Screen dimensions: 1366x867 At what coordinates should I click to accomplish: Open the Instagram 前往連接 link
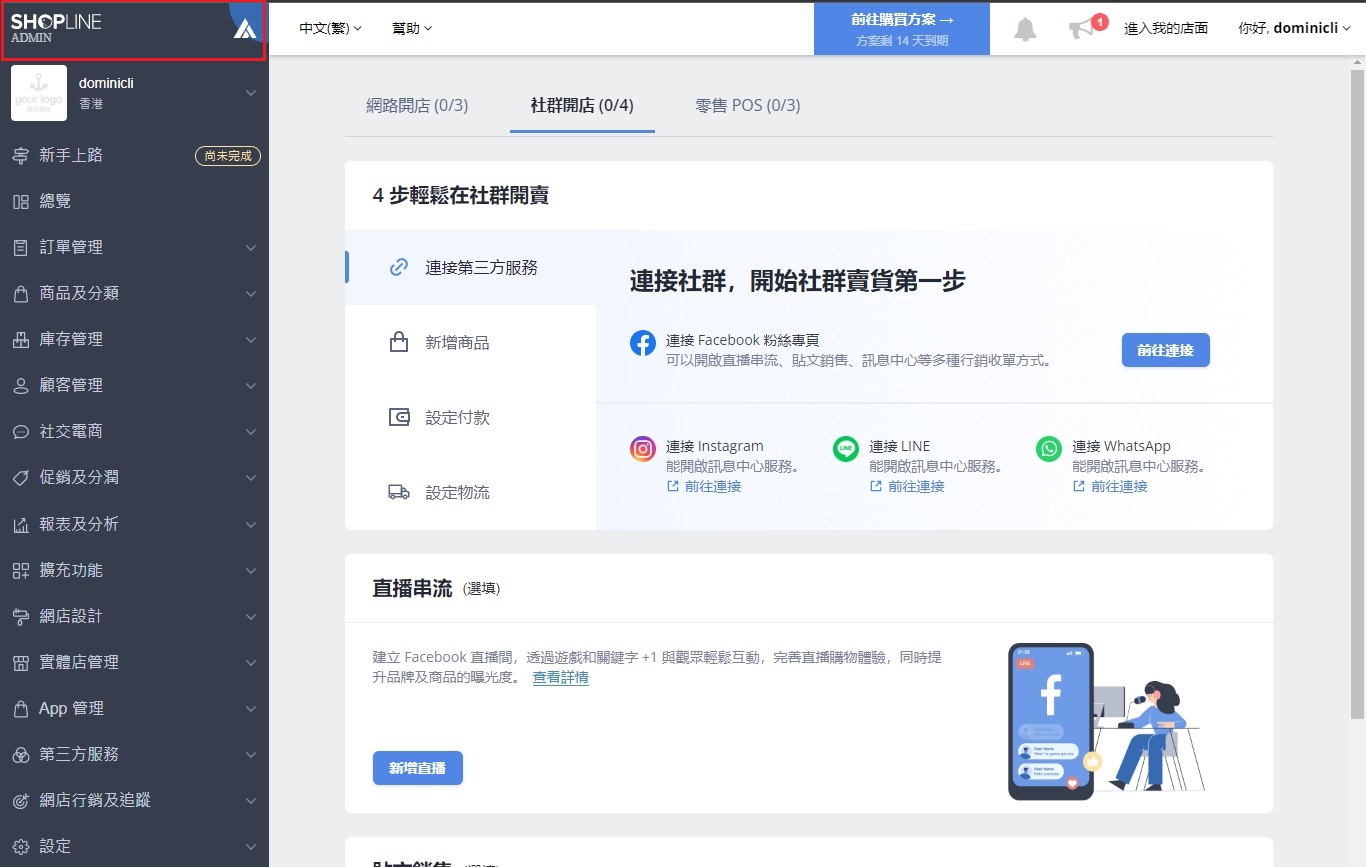point(704,487)
